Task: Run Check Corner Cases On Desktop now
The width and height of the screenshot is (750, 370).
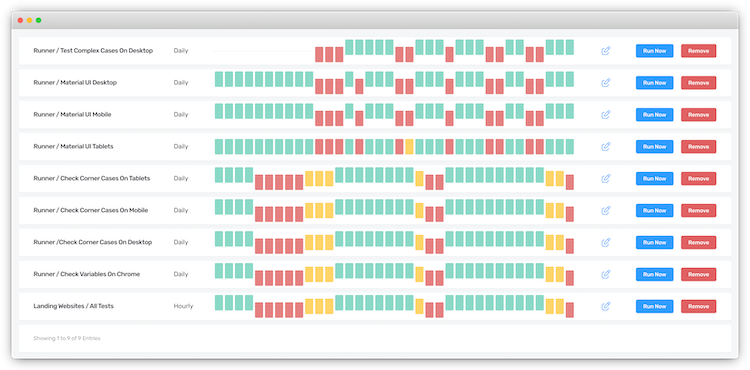Action: point(654,242)
